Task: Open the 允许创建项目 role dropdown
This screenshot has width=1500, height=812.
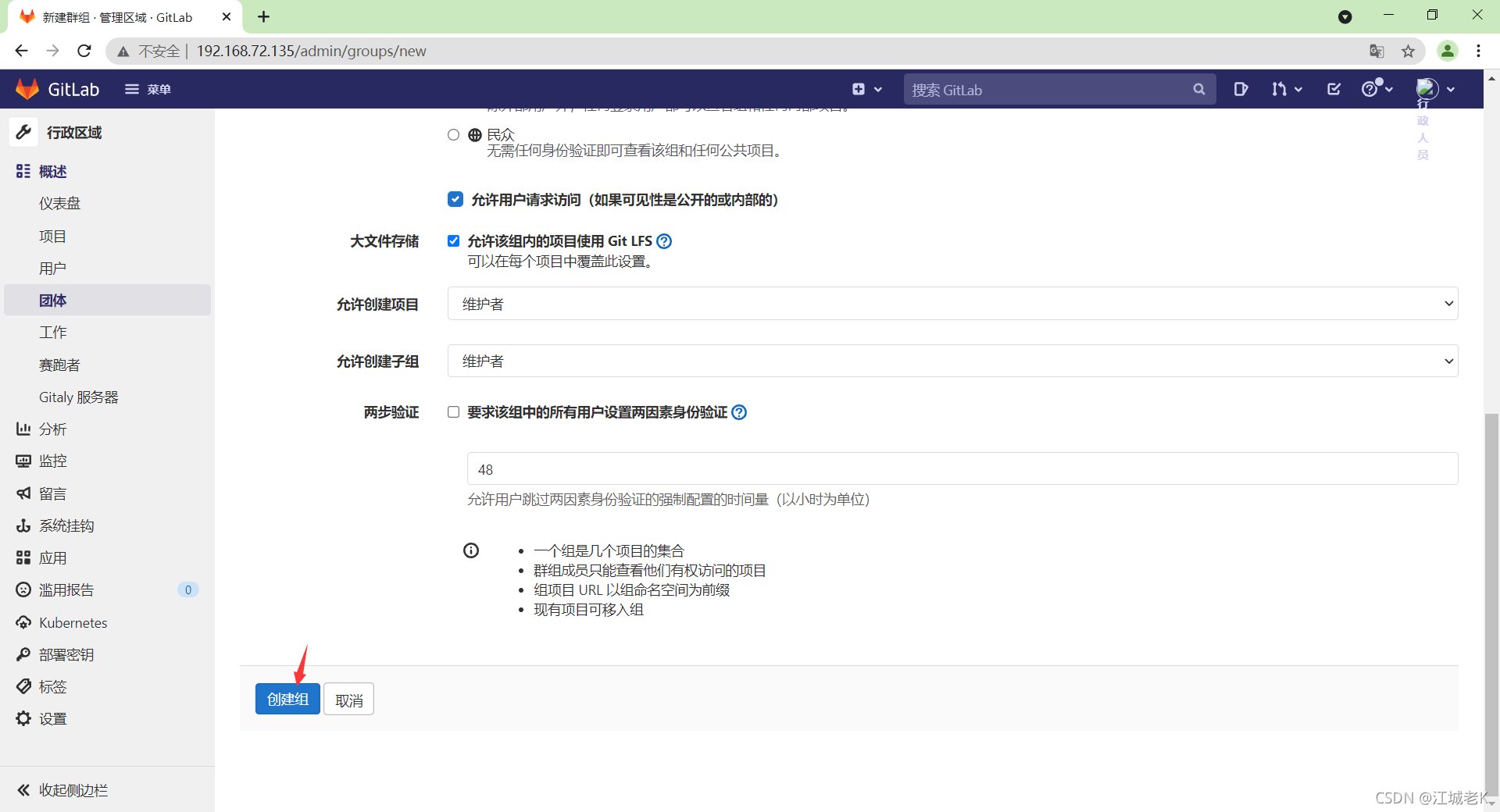Action: pyautogui.click(x=952, y=303)
